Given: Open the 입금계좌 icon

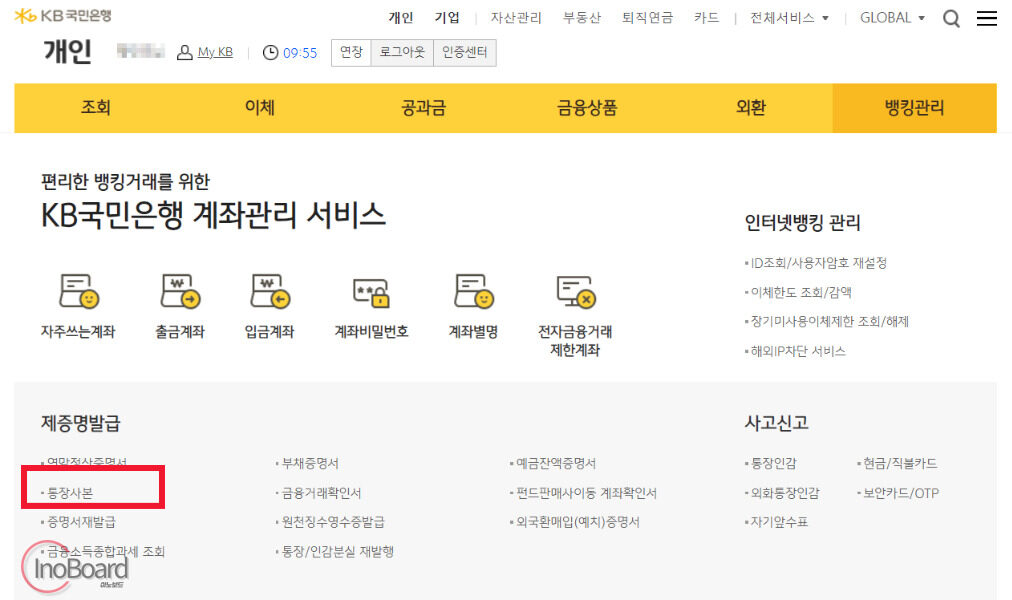Looking at the screenshot, I should (270, 292).
